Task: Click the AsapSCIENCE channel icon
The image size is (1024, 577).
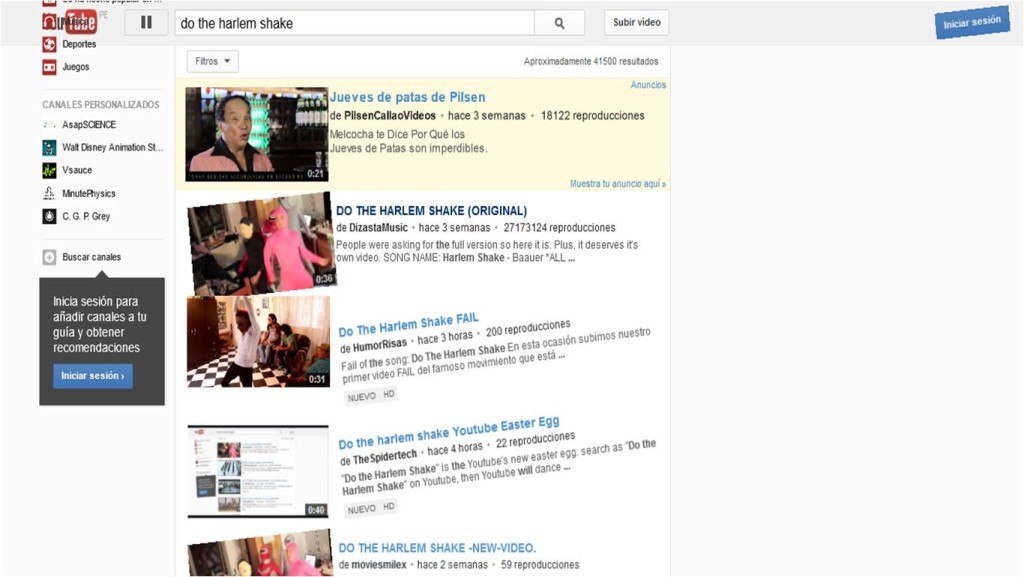Action: point(50,125)
